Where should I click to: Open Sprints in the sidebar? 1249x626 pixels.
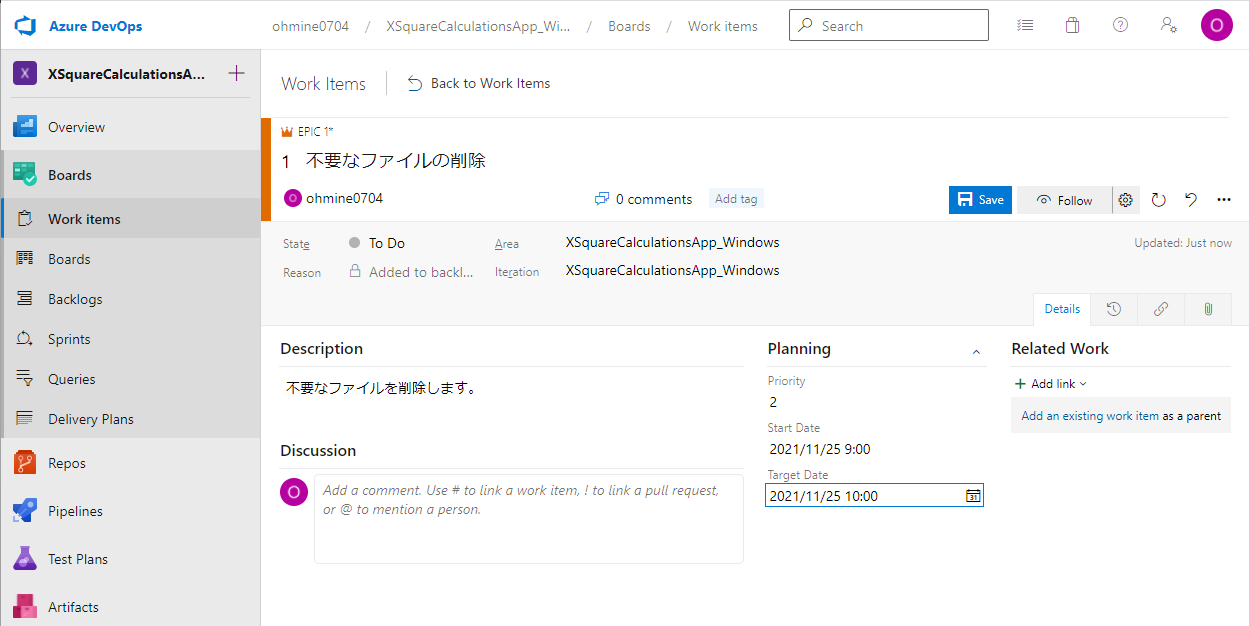tap(130, 339)
